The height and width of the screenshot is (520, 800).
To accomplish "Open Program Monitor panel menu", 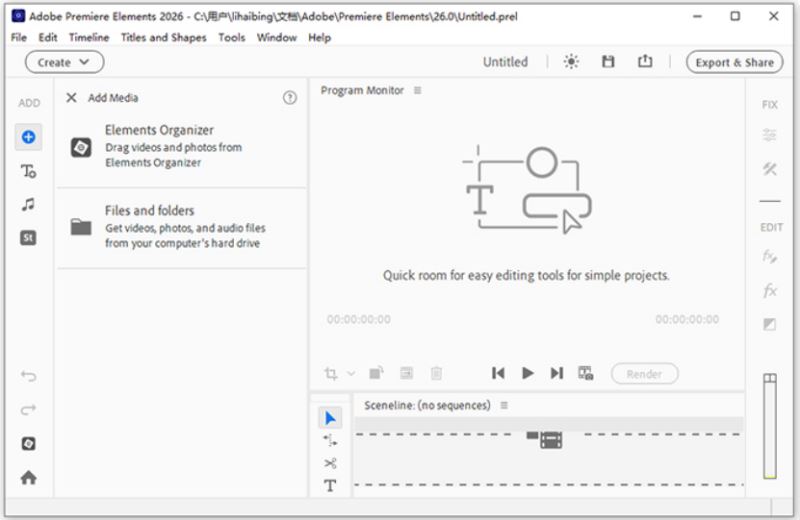I will click(418, 90).
